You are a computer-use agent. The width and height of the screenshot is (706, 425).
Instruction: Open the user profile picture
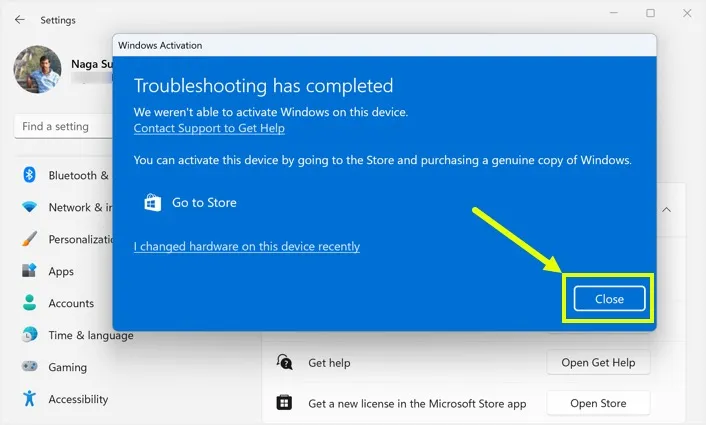(37, 69)
